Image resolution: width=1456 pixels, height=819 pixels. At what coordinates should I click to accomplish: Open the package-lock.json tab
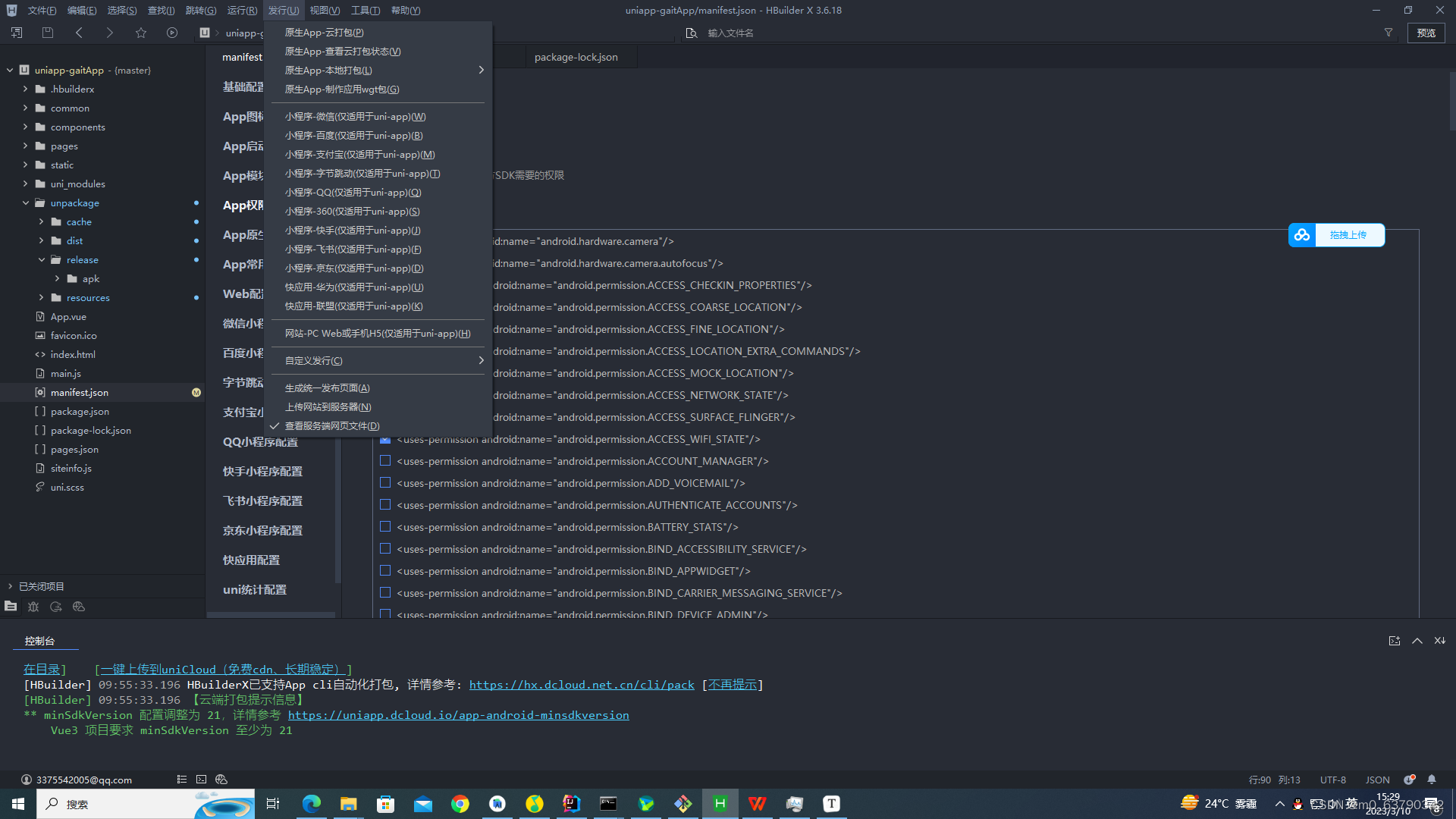click(x=576, y=57)
